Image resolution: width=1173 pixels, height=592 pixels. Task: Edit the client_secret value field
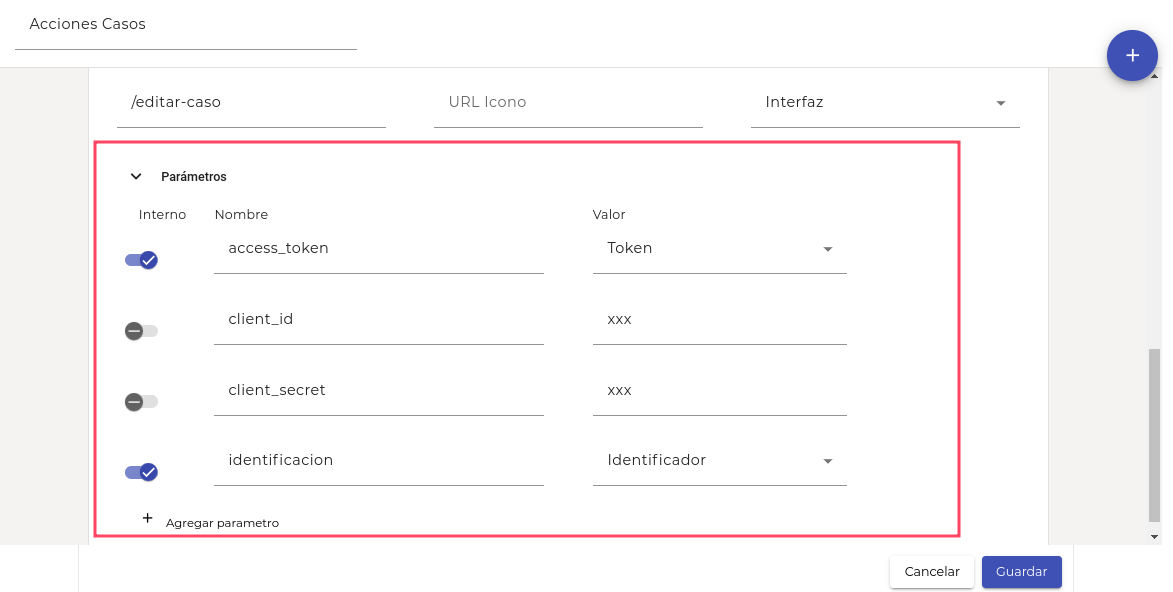(719, 390)
